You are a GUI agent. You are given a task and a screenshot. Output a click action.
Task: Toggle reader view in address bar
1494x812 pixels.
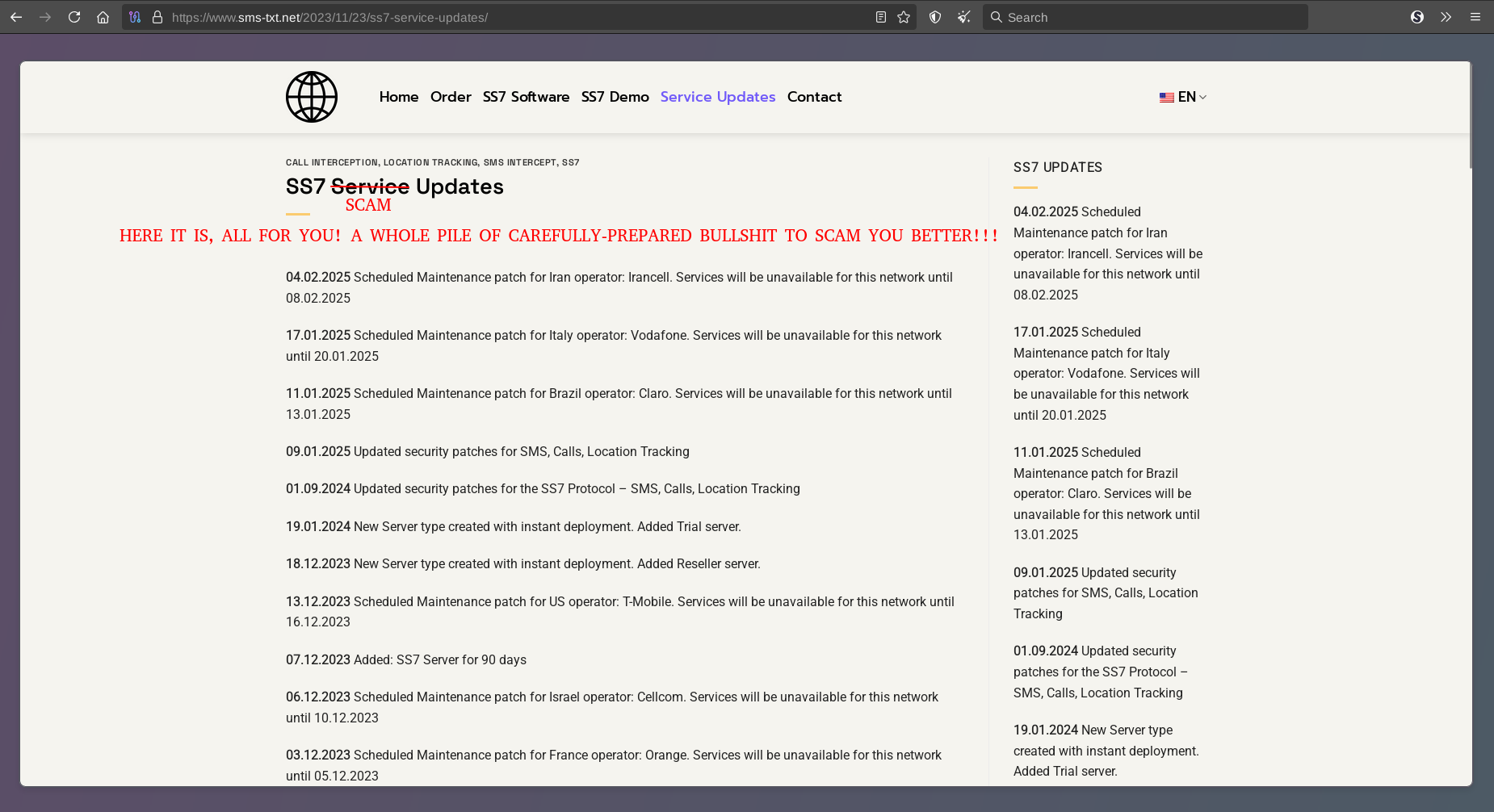(x=881, y=17)
